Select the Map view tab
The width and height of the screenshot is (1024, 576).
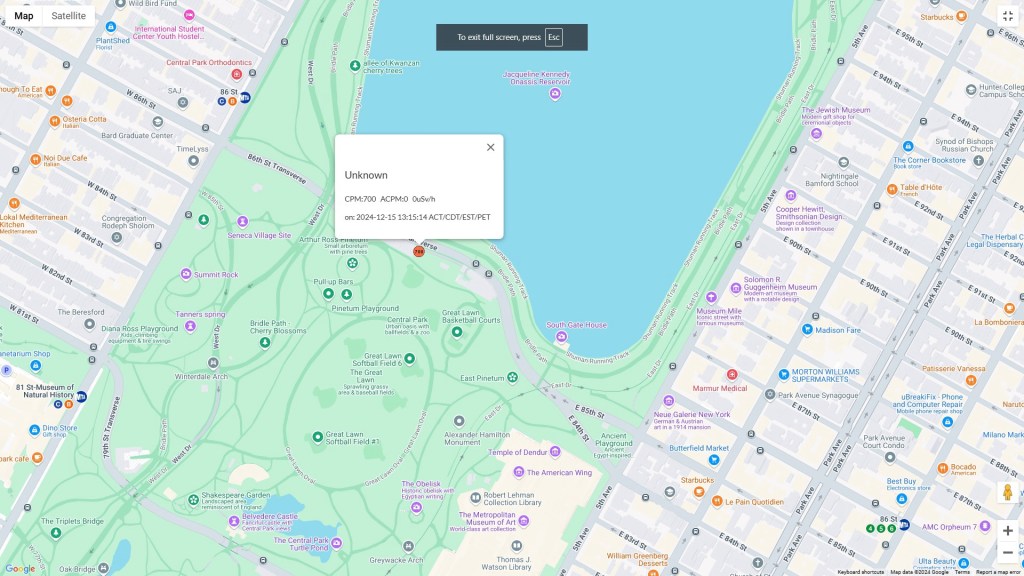[x=23, y=16]
